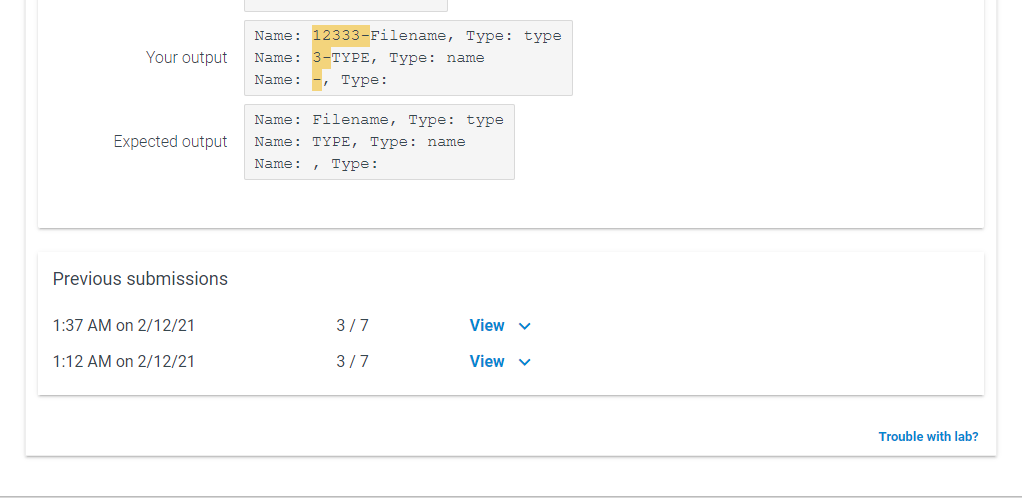
Task: Click 'Name: Filename, Type: type' in expected output
Action: [x=379, y=120]
